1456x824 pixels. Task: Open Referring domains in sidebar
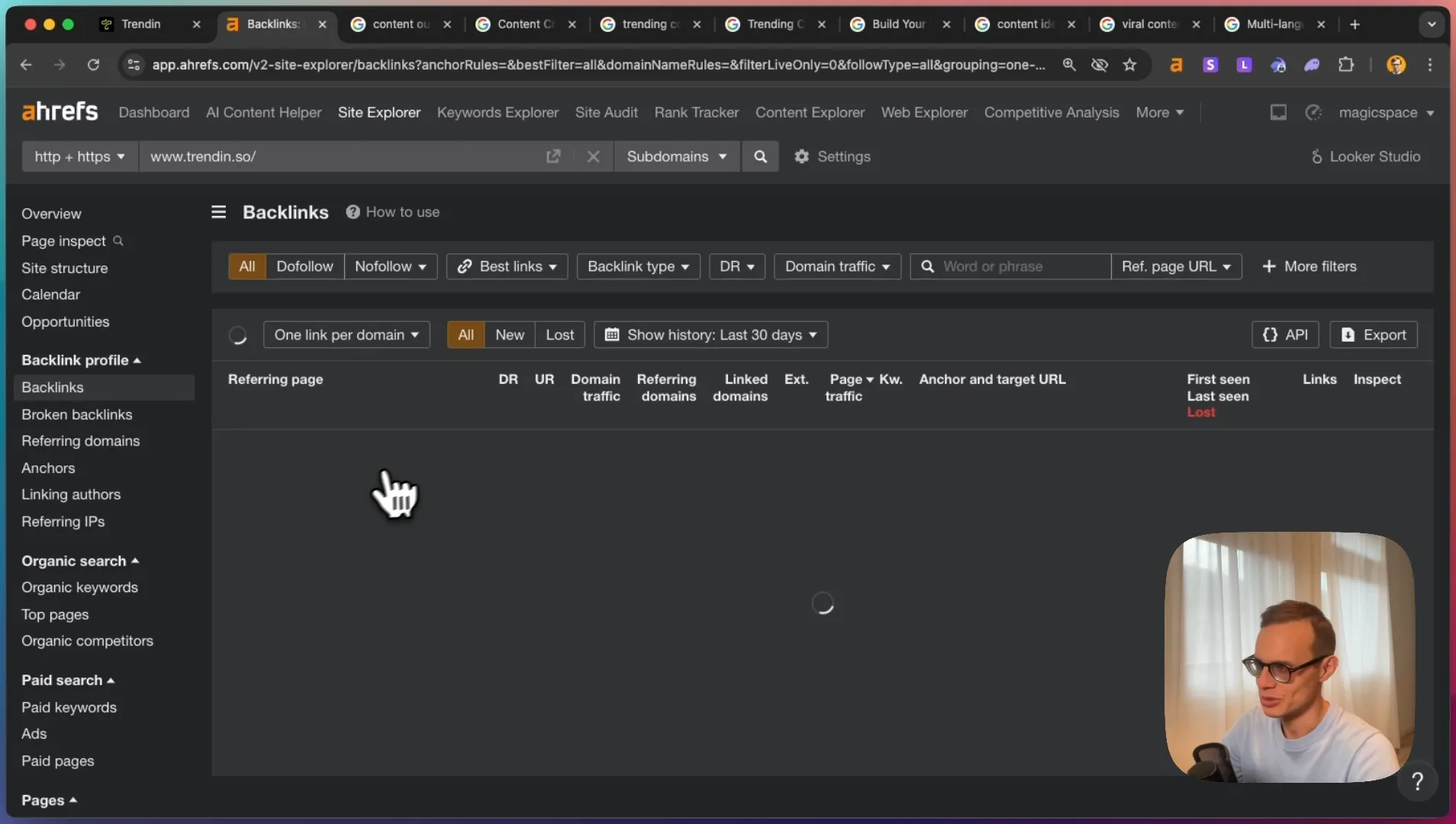(x=81, y=441)
